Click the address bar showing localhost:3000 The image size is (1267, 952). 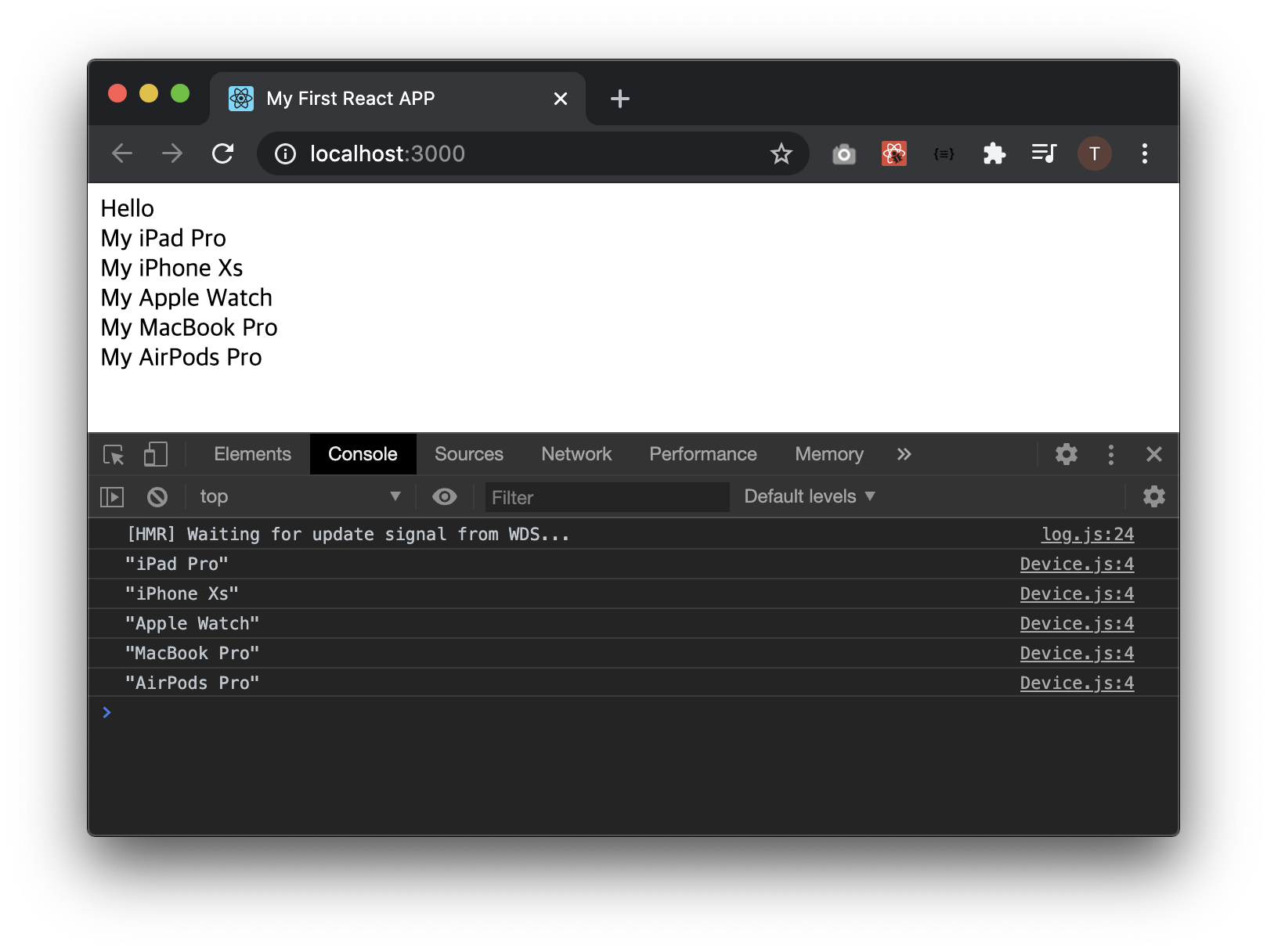coord(532,153)
